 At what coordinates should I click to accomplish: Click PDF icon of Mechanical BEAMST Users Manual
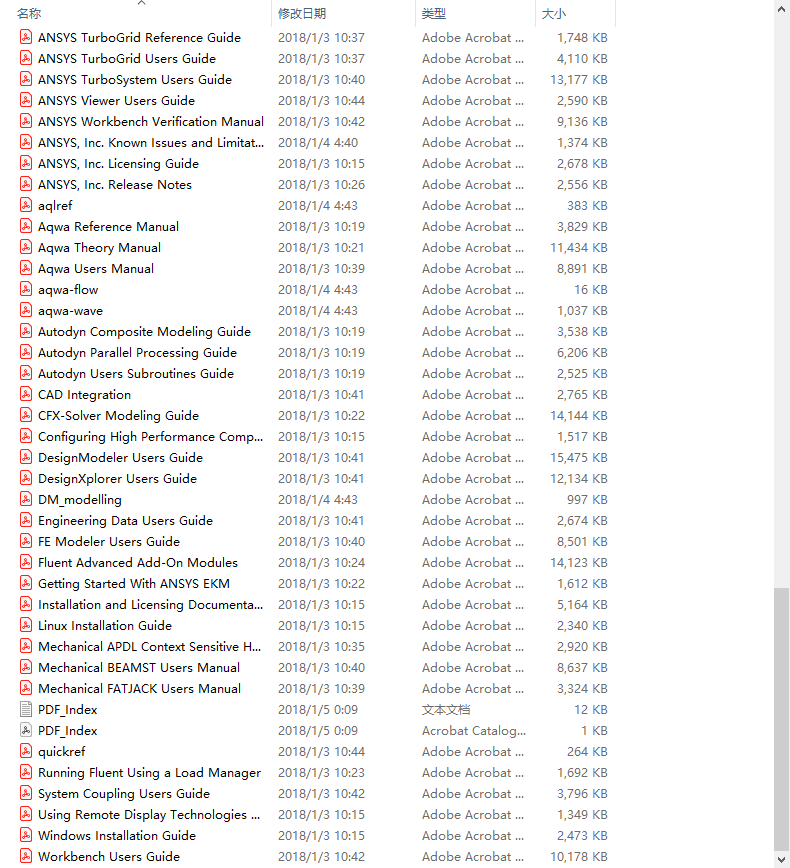point(26,668)
